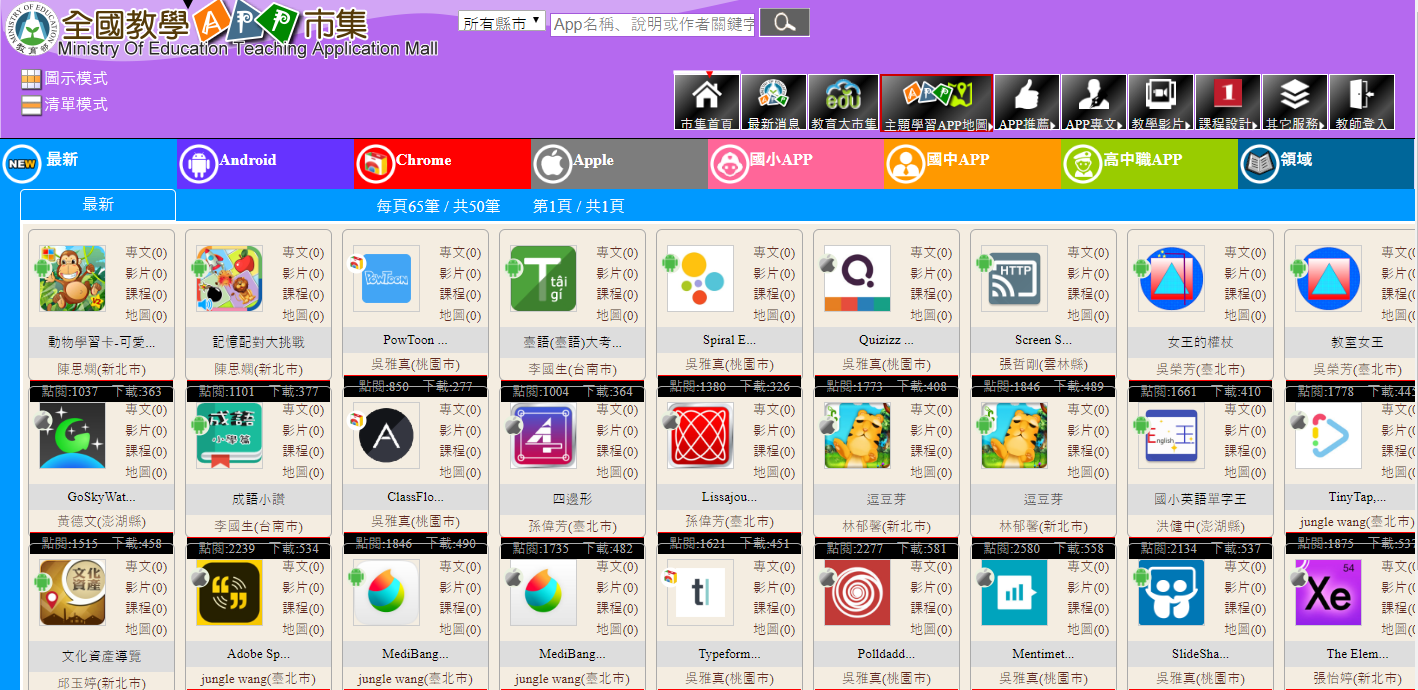
Task: Open the Quizizz app icon
Action: [x=857, y=279]
